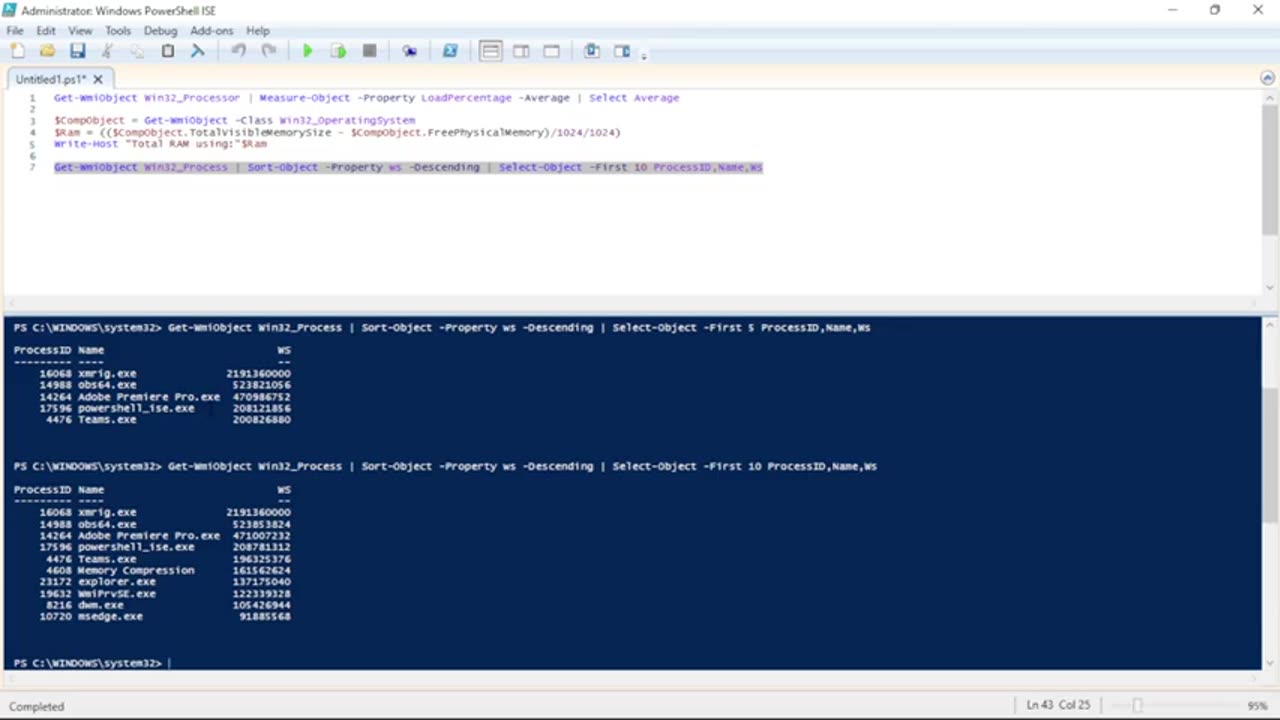Open New Remote PowerShell Tab icon
Viewport: 1280px width, 720px height.
tap(409, 51)
